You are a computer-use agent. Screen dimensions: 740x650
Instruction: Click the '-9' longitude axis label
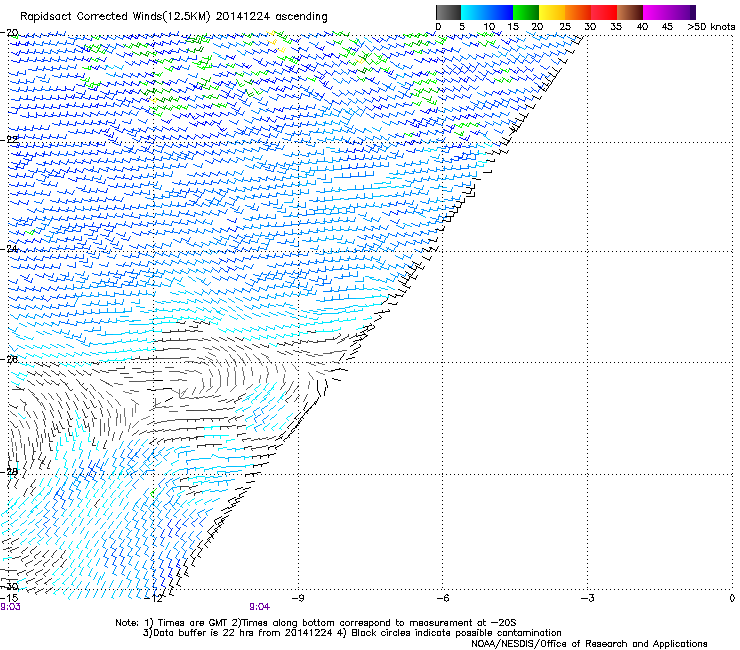pos(298,598)
